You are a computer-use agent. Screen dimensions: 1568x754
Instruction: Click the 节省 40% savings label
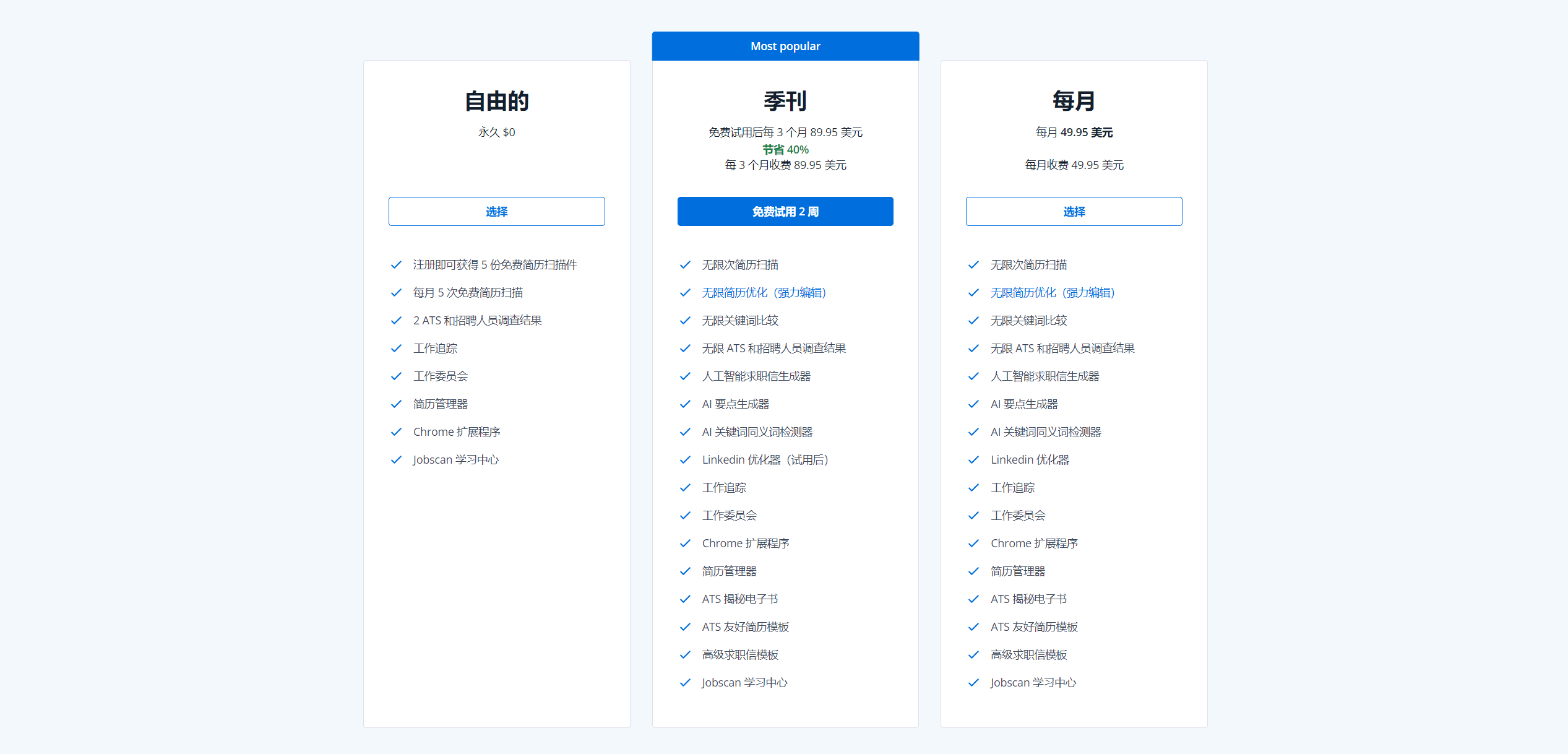point(785,150)
